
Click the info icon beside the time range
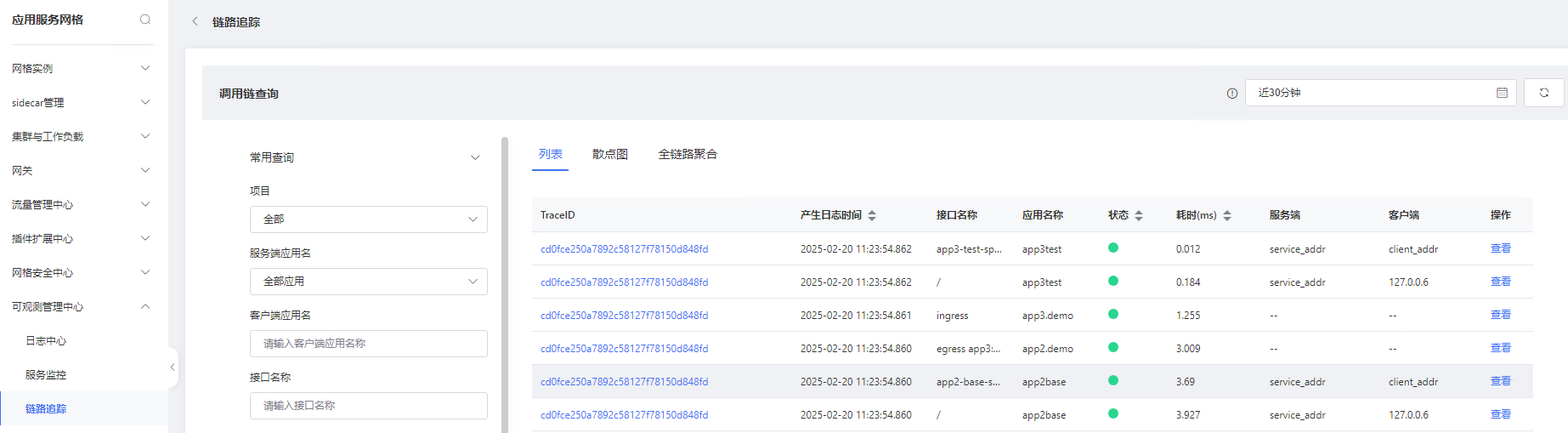(1232, 94)
